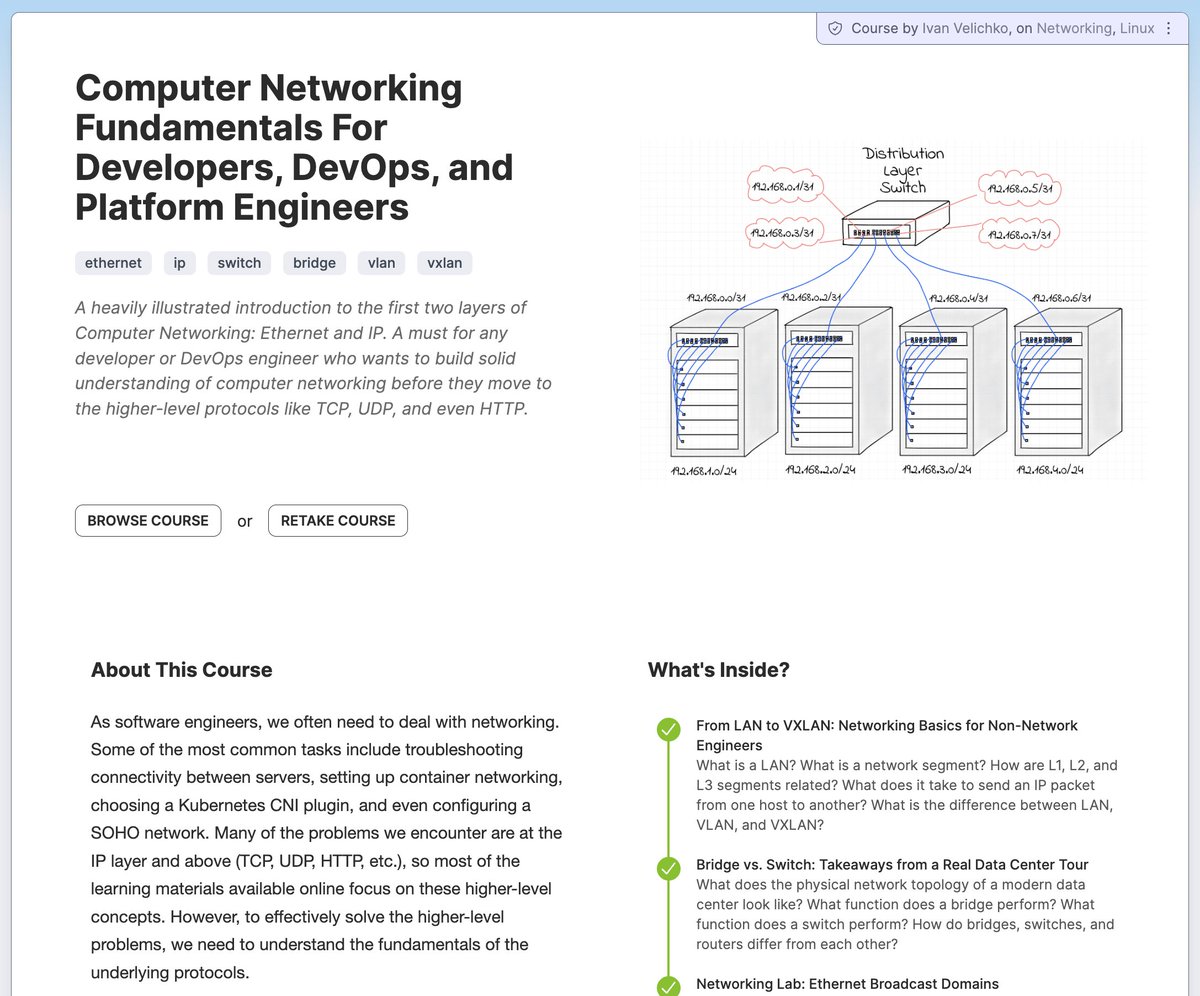Image resolution: width=1200 pixels, height=996 pixels.
Task: Click the italic course introduction paragraph
Action: 313,358
